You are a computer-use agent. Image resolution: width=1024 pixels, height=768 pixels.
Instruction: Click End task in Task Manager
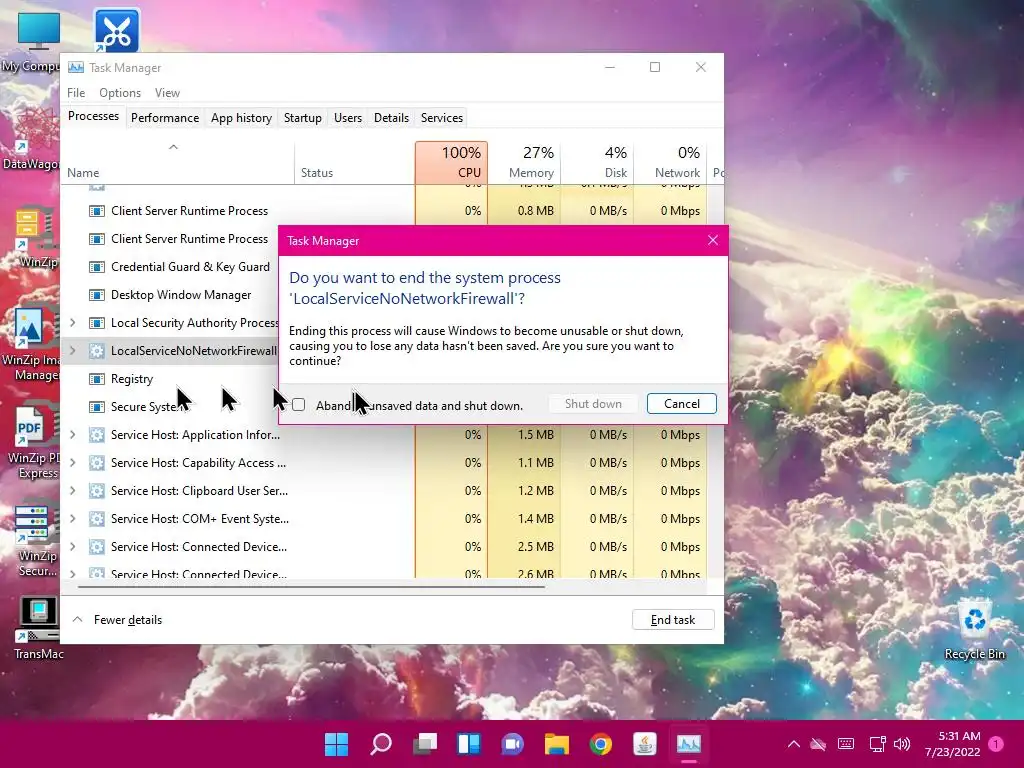point(673,620)
